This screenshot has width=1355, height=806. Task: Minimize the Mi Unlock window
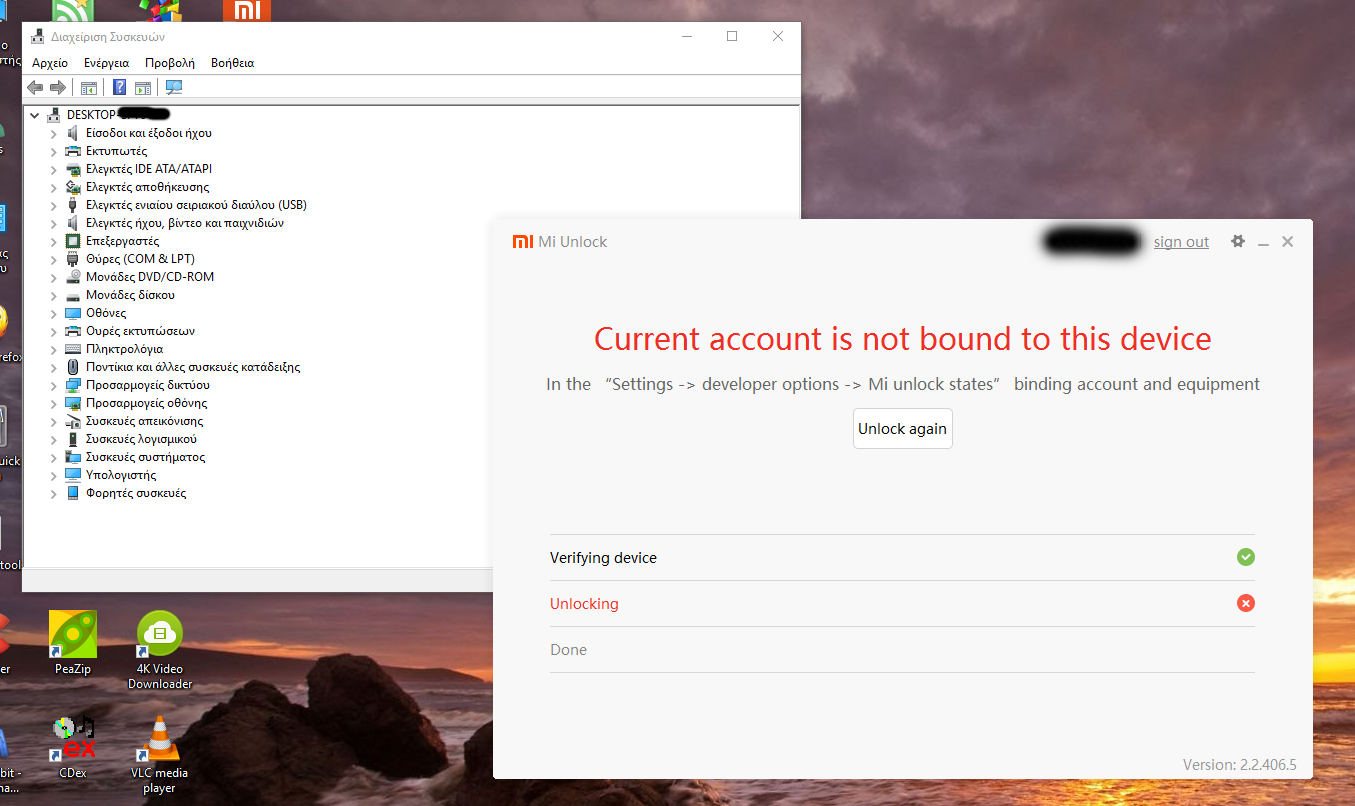coord(1263,242)
